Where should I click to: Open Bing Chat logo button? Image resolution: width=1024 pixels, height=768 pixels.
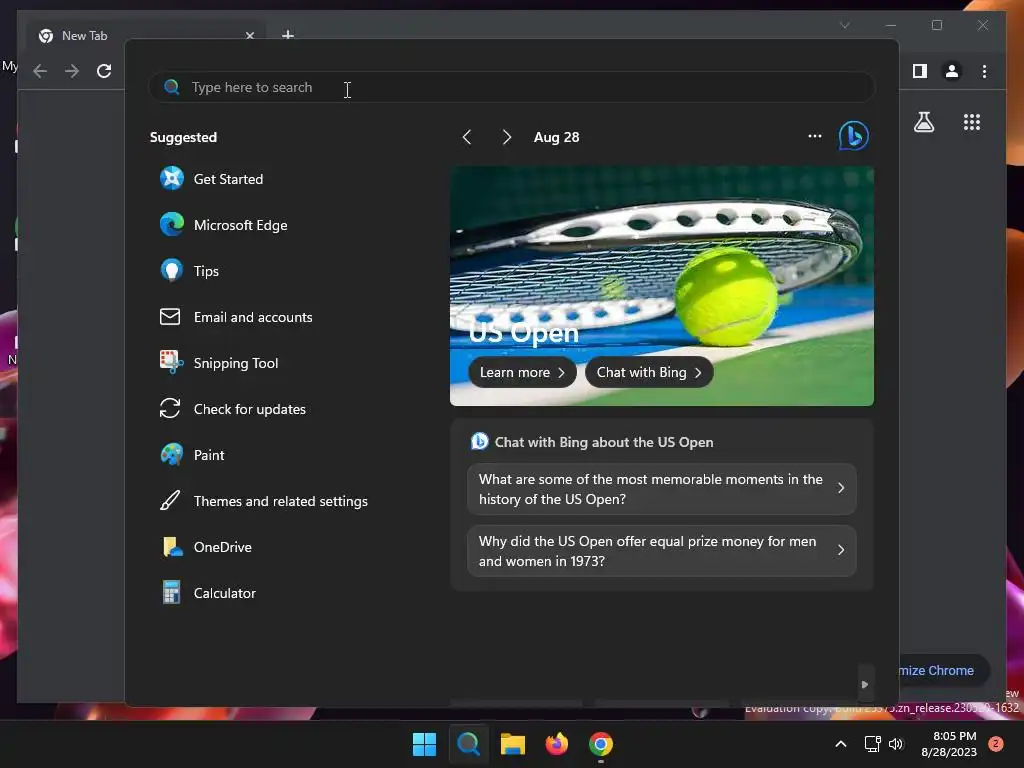tap(854, 136)
